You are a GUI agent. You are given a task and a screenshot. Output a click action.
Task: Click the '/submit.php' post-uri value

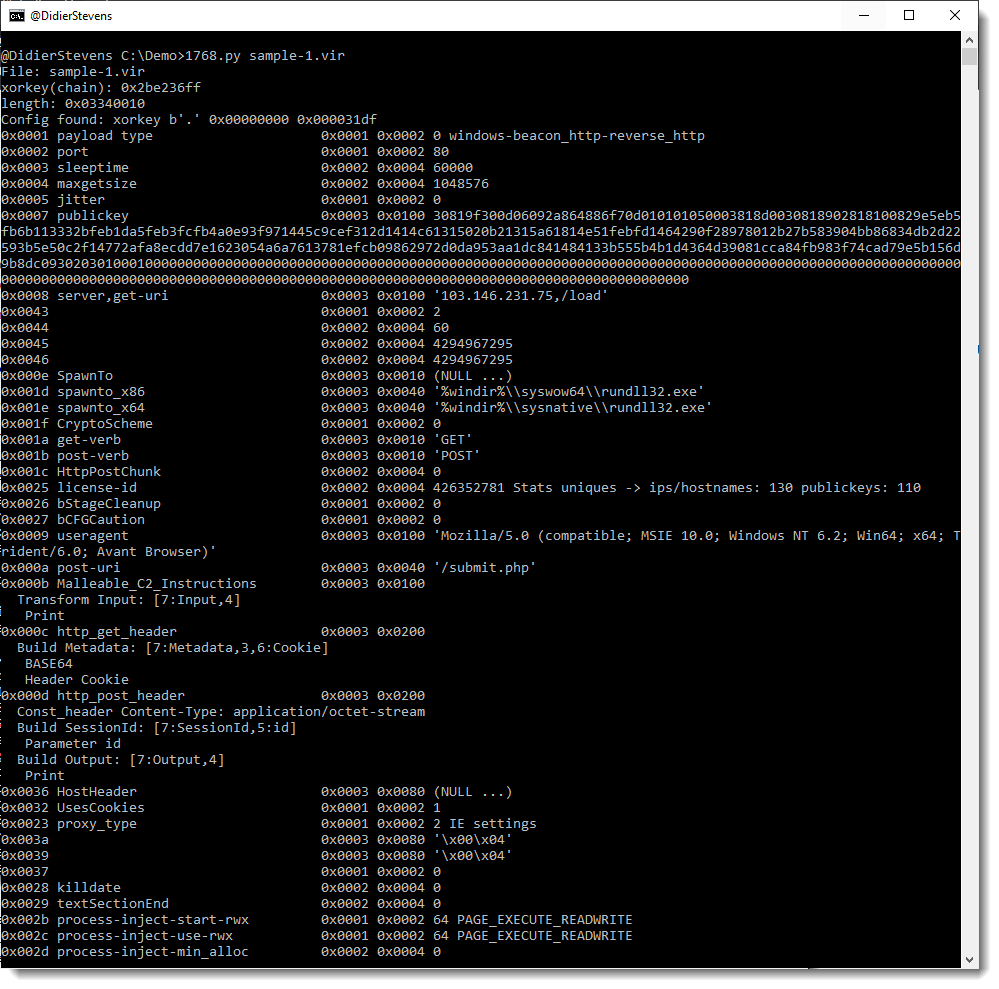click(x=484, y=568)
